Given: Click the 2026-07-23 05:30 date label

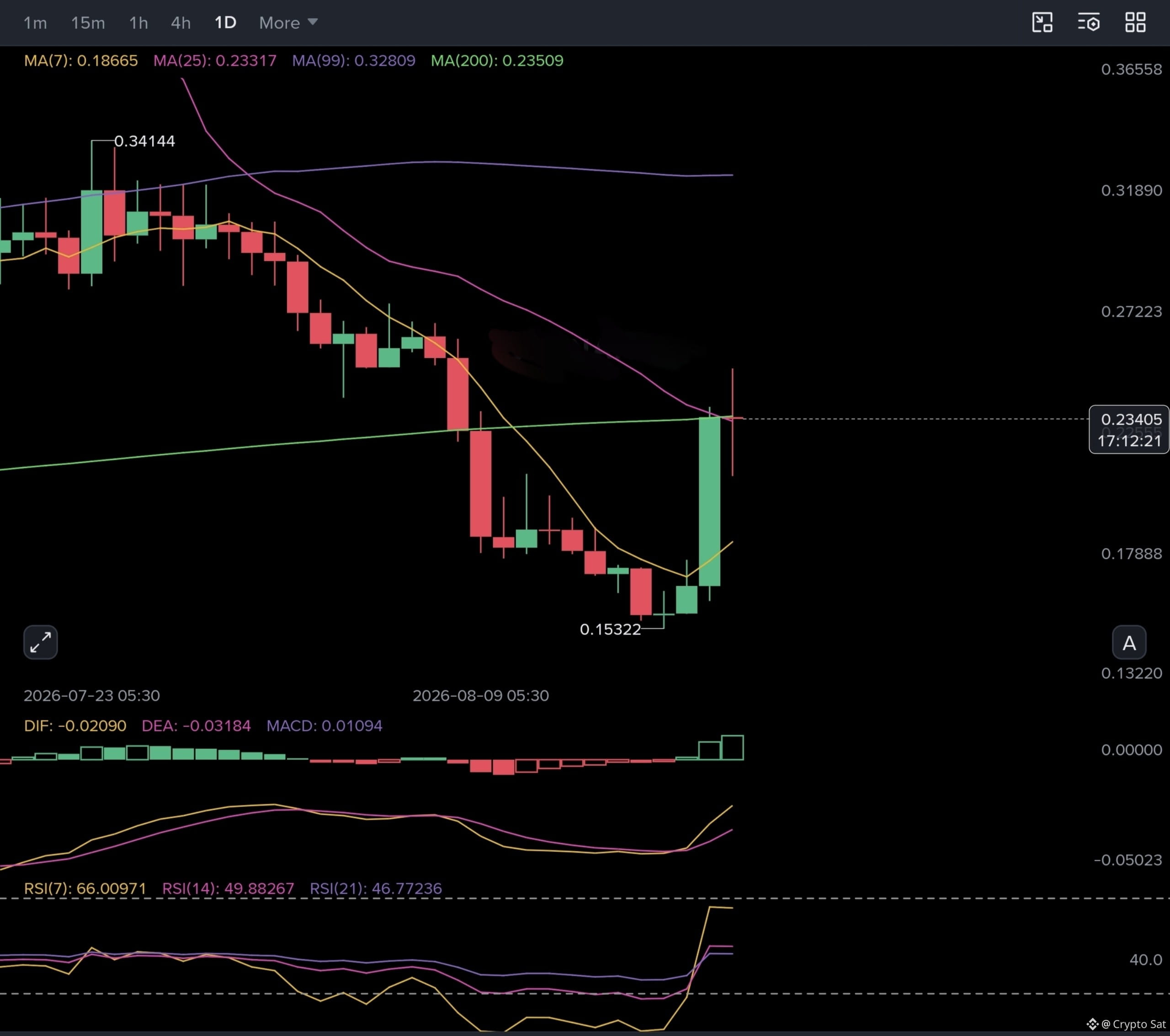Looking at the screenshot, I should pyautogui.click(x=91, y=695).
